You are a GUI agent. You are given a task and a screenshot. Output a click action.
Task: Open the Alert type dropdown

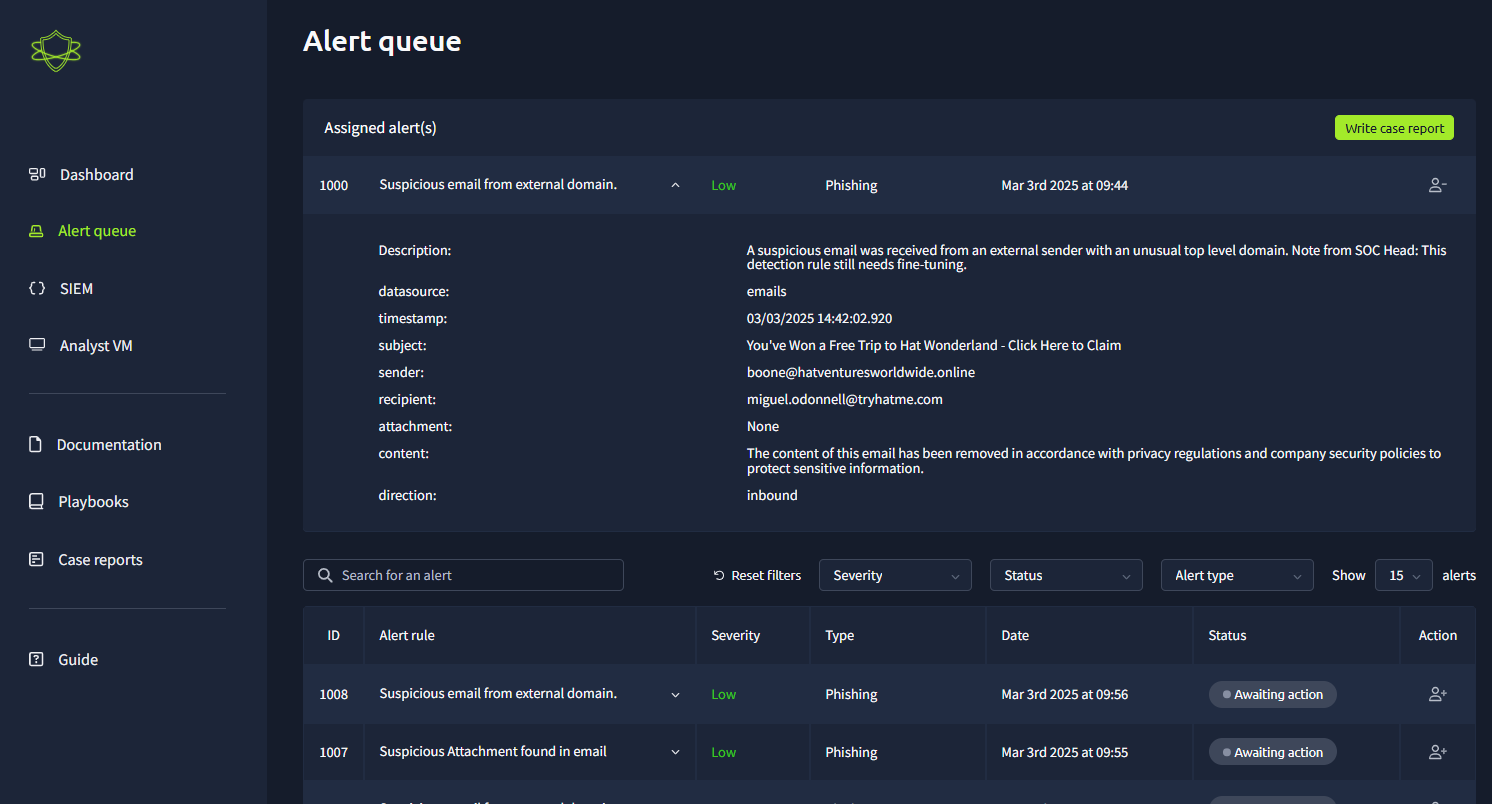point(1237,575)
